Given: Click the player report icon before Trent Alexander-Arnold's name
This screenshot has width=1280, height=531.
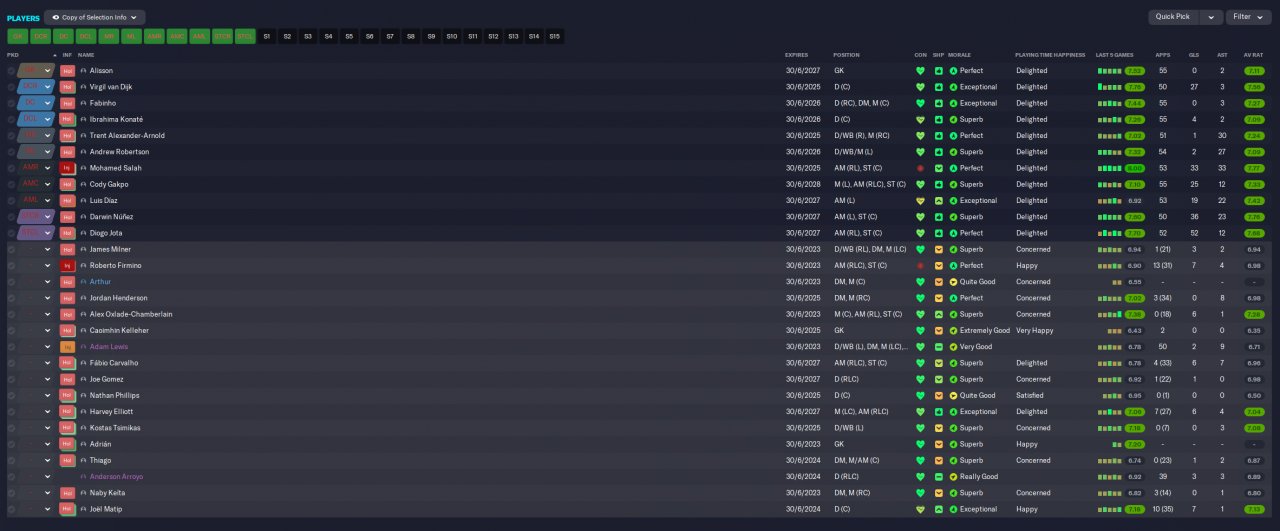Looking at the screenshot, I should point(84,136).
